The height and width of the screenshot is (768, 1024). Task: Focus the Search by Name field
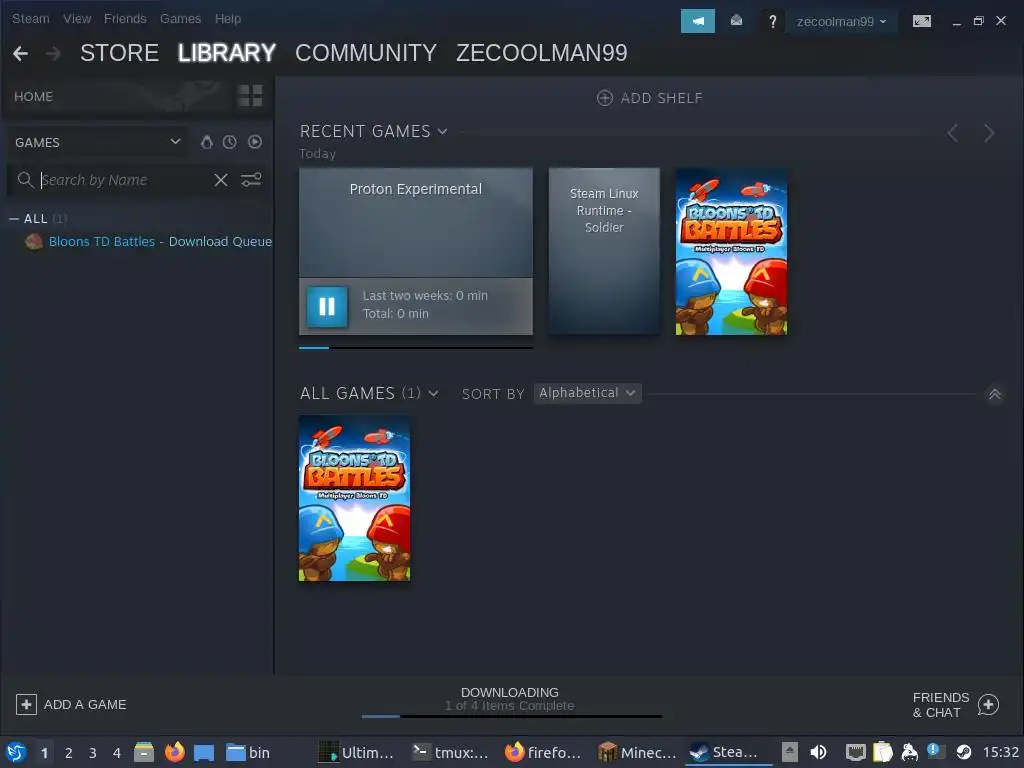tap(124, 180)
